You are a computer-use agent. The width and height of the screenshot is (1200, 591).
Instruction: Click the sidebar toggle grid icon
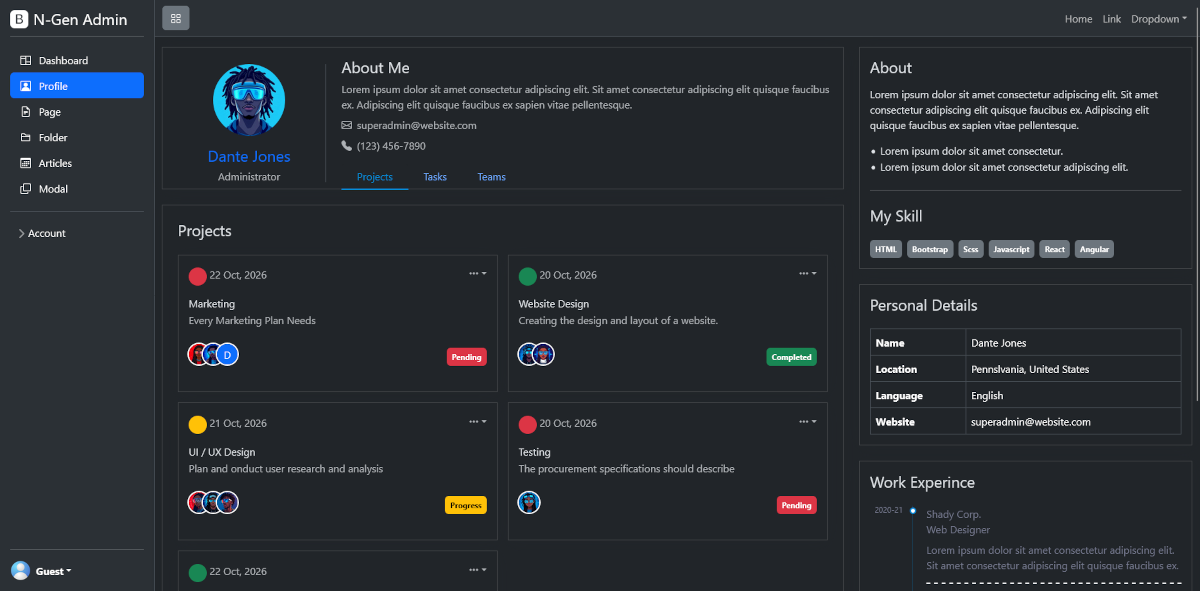point(175,18)
